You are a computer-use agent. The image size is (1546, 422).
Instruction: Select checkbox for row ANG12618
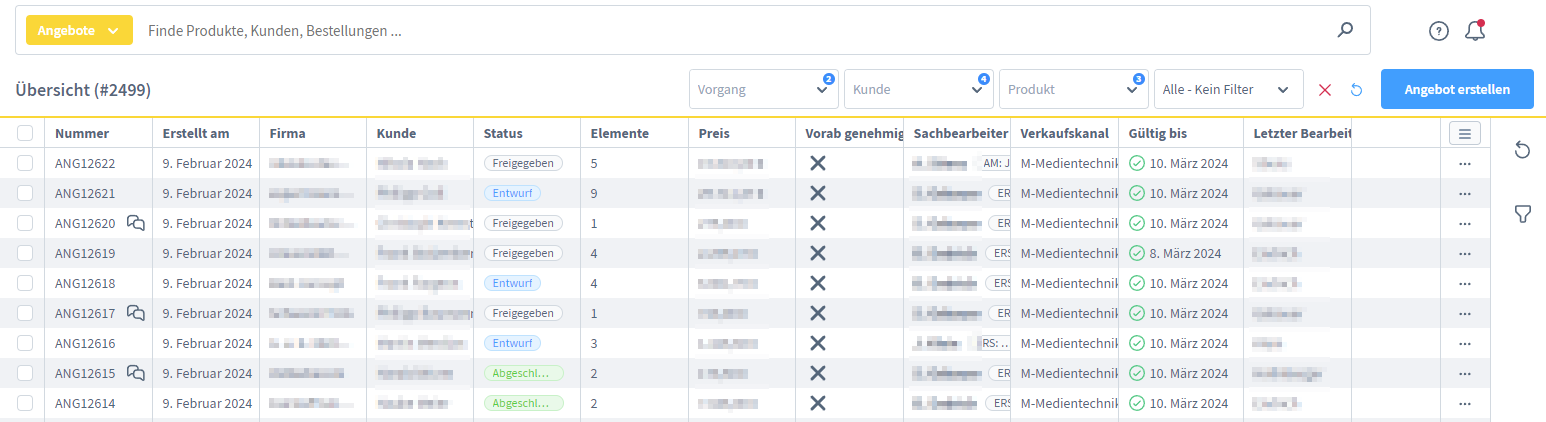point(25,283)
